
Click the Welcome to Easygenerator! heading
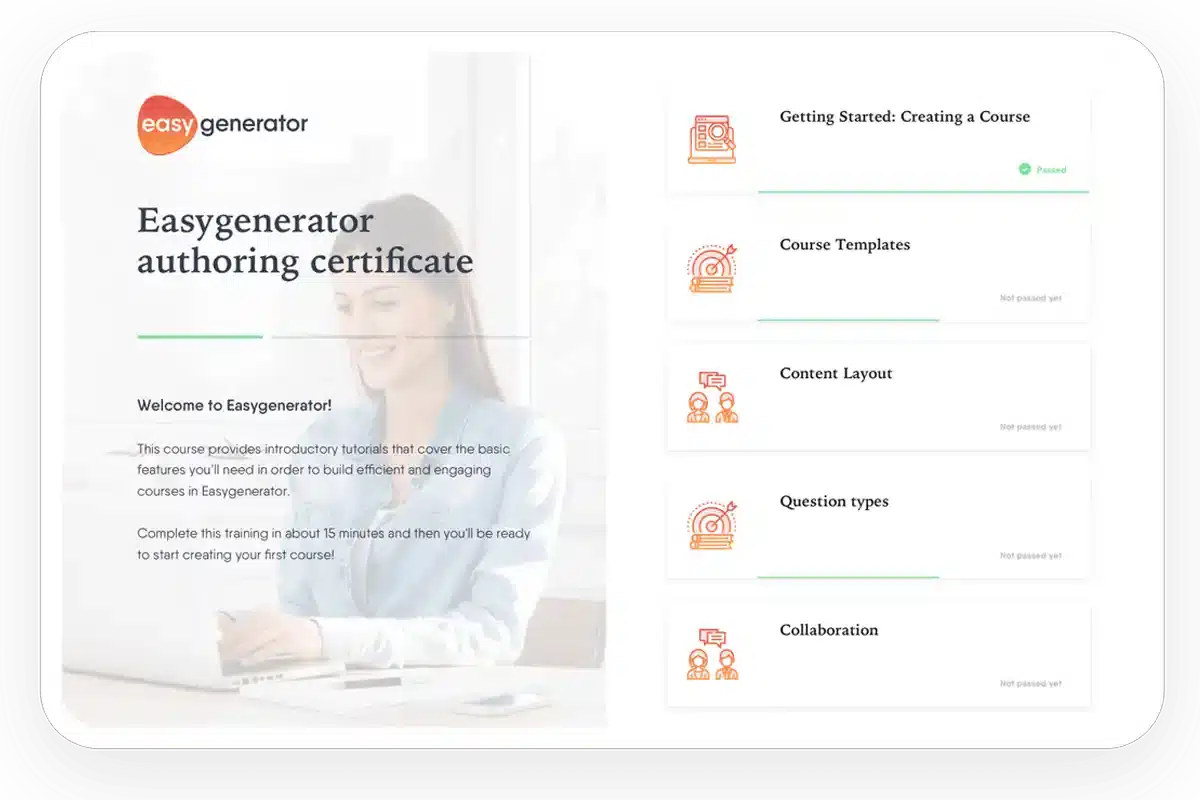tap(234, 406)
